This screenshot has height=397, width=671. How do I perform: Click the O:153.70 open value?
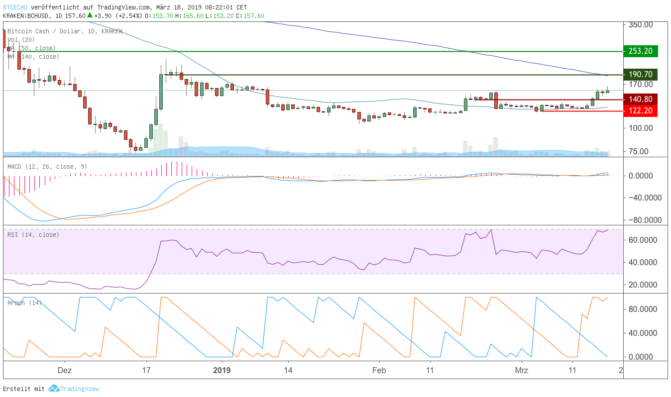(159, 16)
